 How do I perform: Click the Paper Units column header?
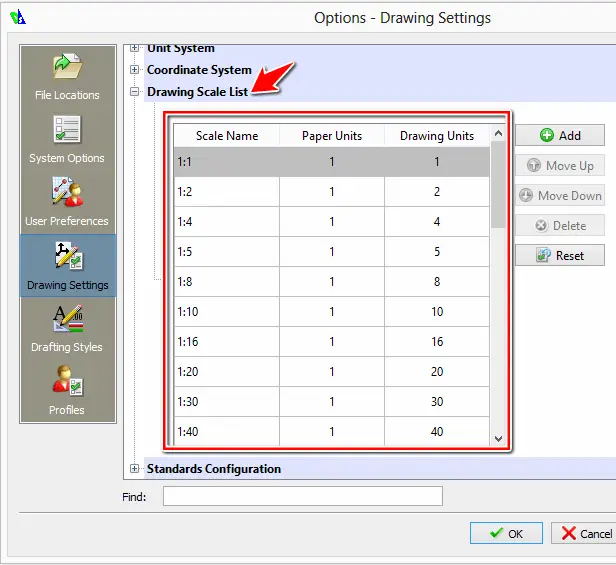(x=332, y=136)
